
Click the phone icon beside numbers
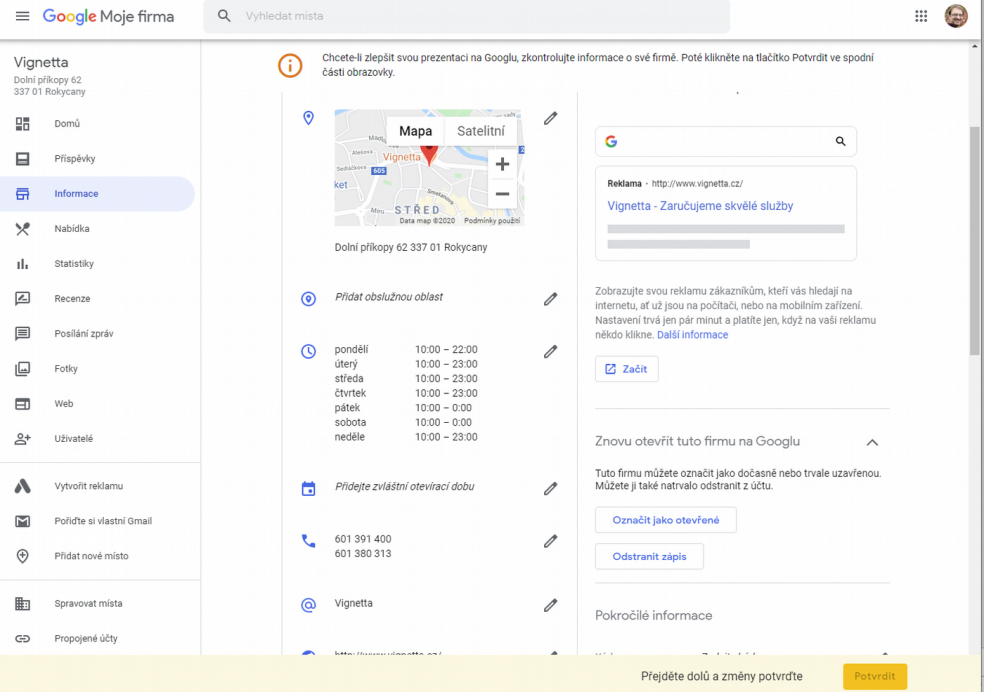[308, 541]
